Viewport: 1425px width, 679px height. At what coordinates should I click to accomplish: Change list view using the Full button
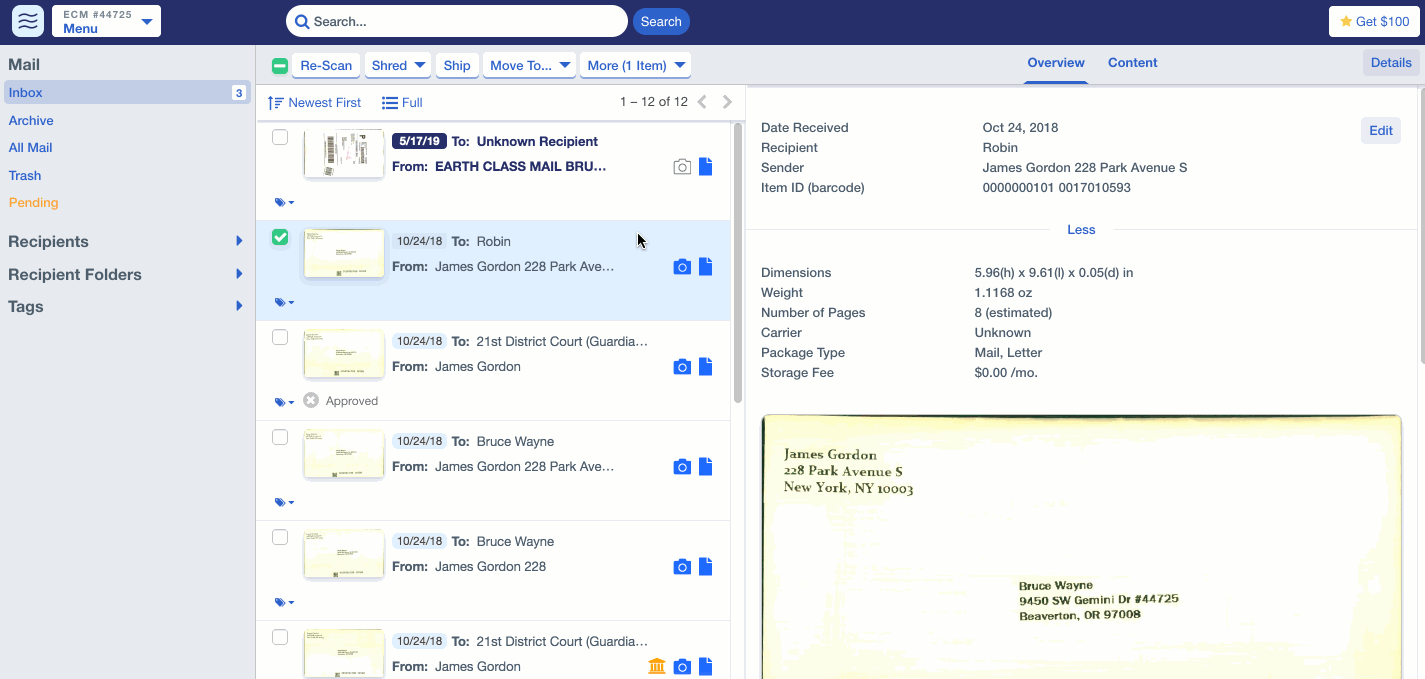tap(402, 103)
